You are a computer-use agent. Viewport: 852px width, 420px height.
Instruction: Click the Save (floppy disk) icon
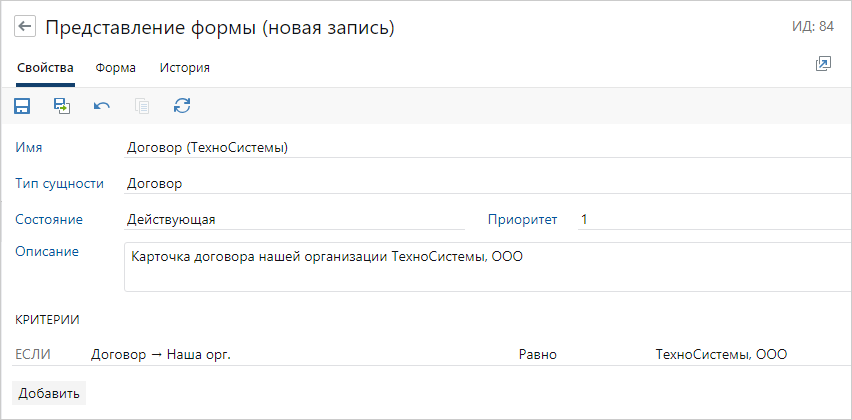22,106
